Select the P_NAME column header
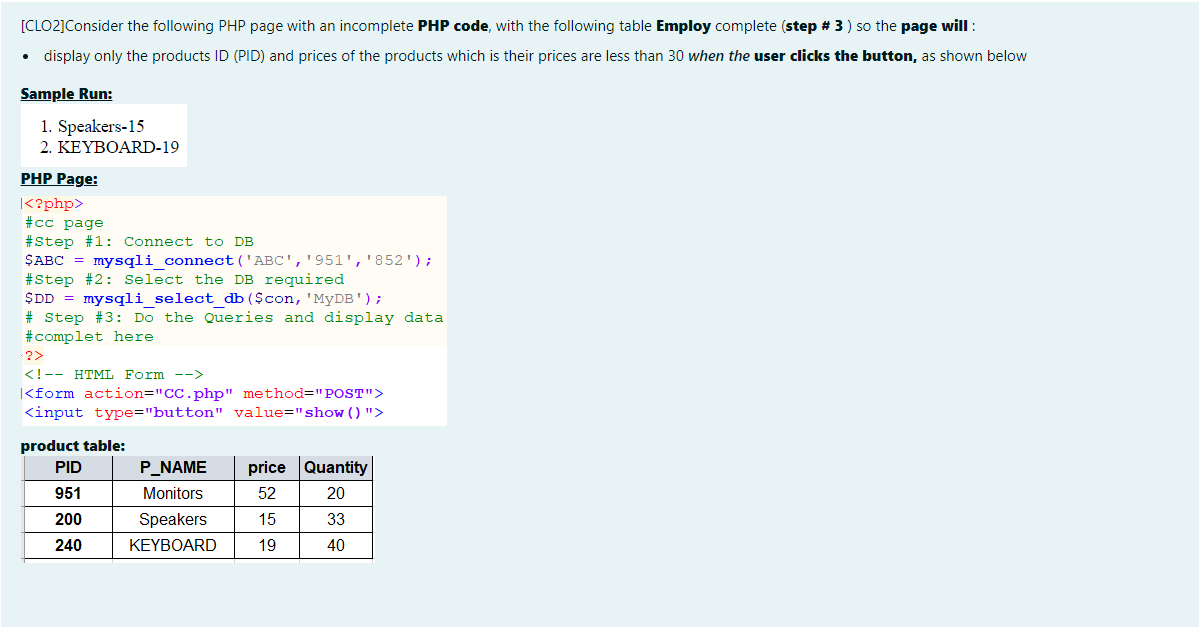 (173, 467)
